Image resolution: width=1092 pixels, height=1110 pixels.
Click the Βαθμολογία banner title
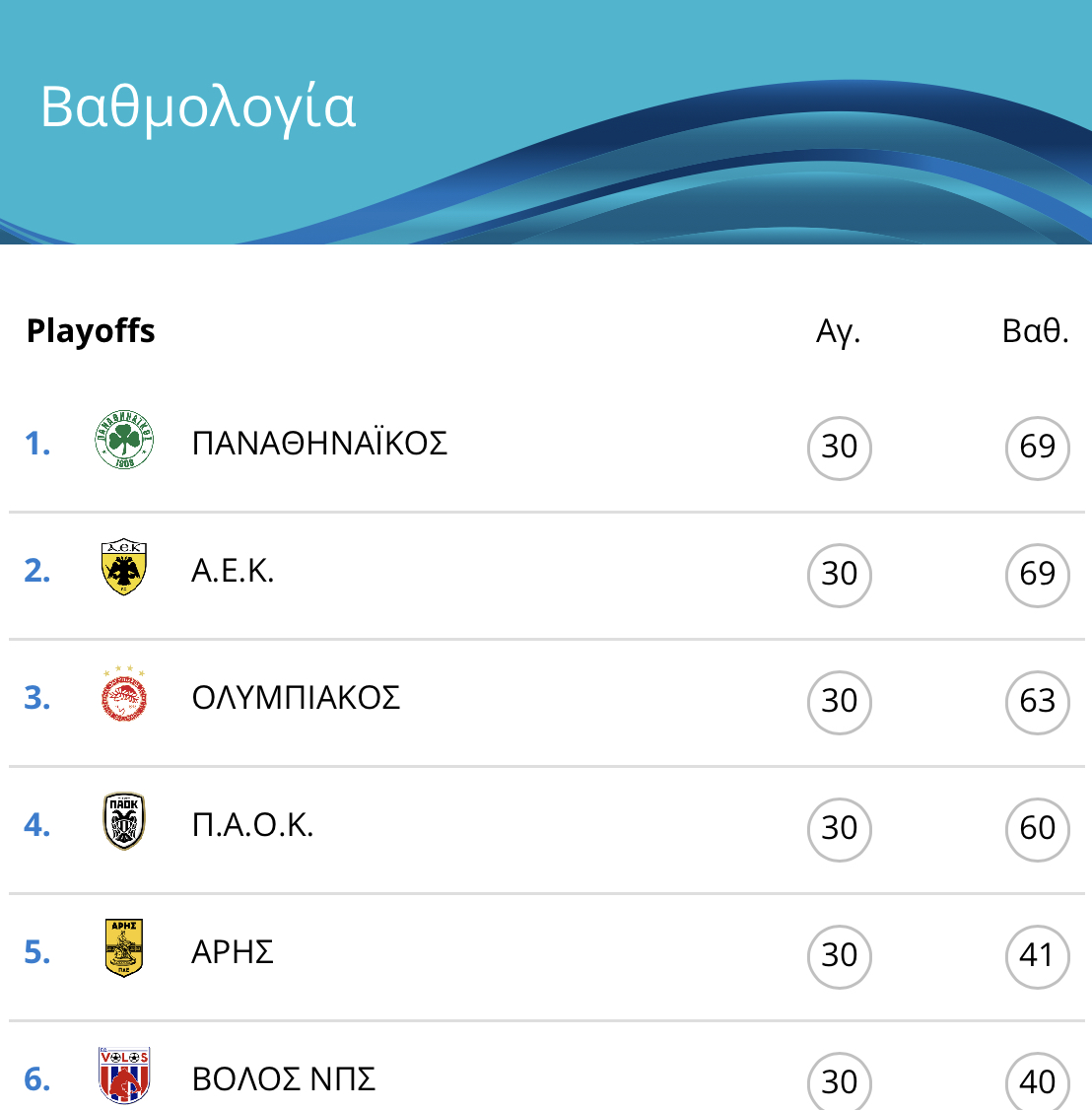(x=198, y=109)
